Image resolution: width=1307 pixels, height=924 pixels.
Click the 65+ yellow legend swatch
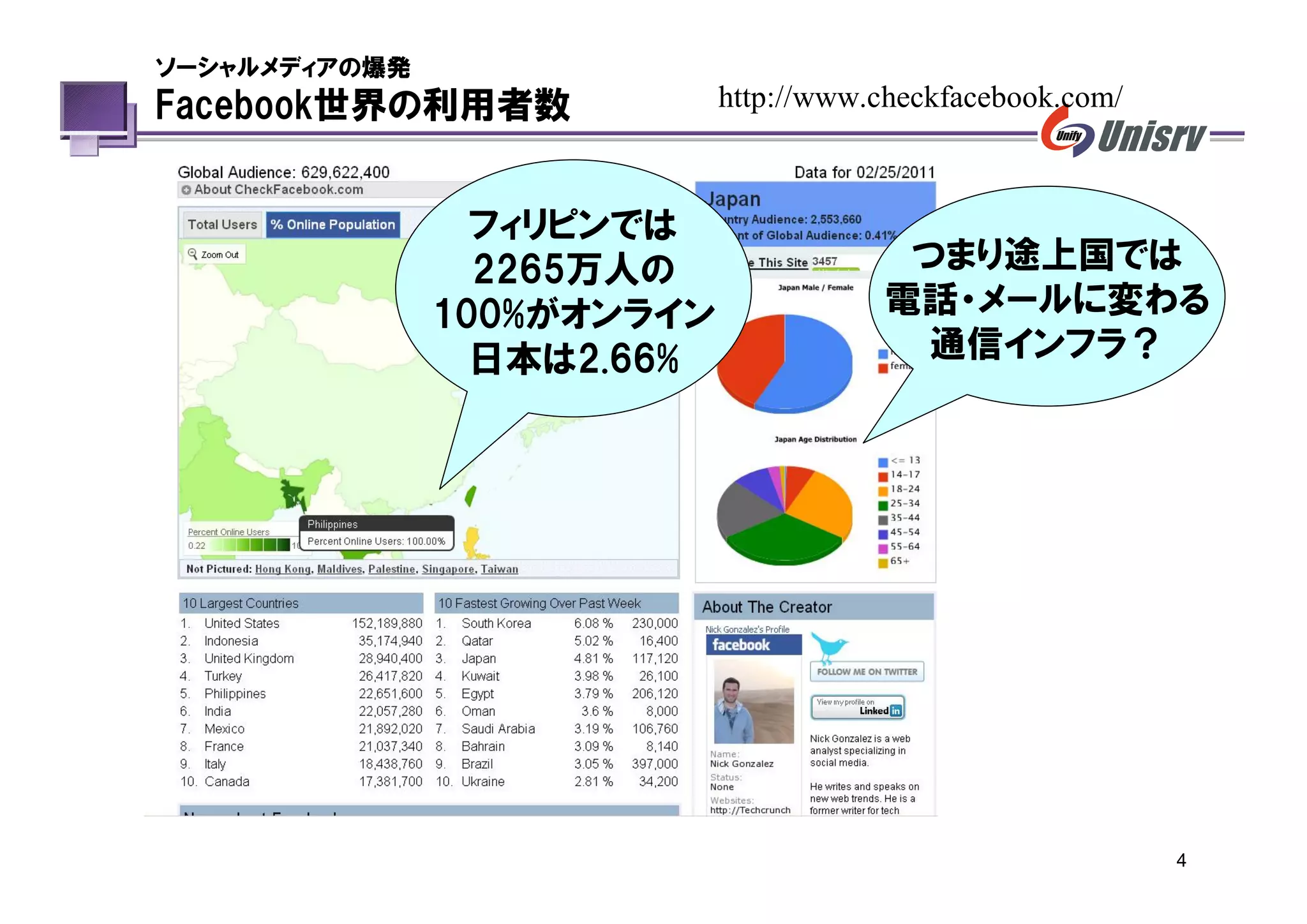pyautogui.click(x=883, y=562)
